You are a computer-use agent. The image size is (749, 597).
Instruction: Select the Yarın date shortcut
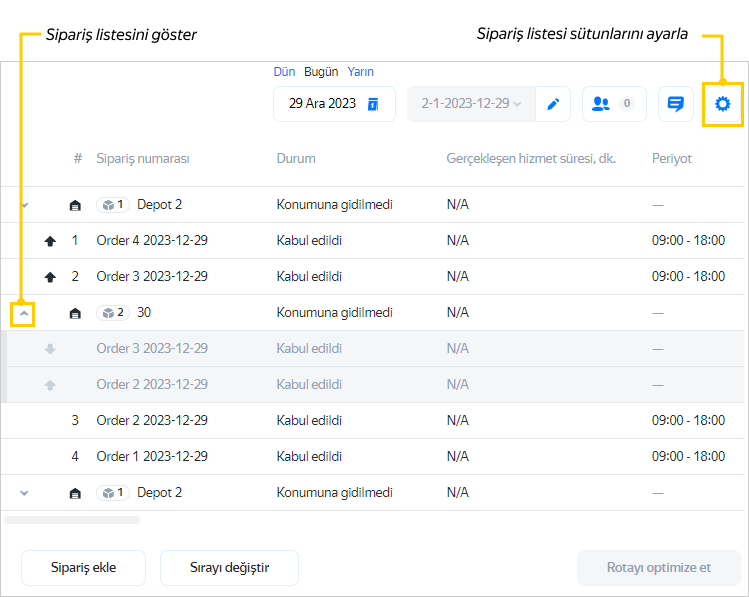click(360, 72)
